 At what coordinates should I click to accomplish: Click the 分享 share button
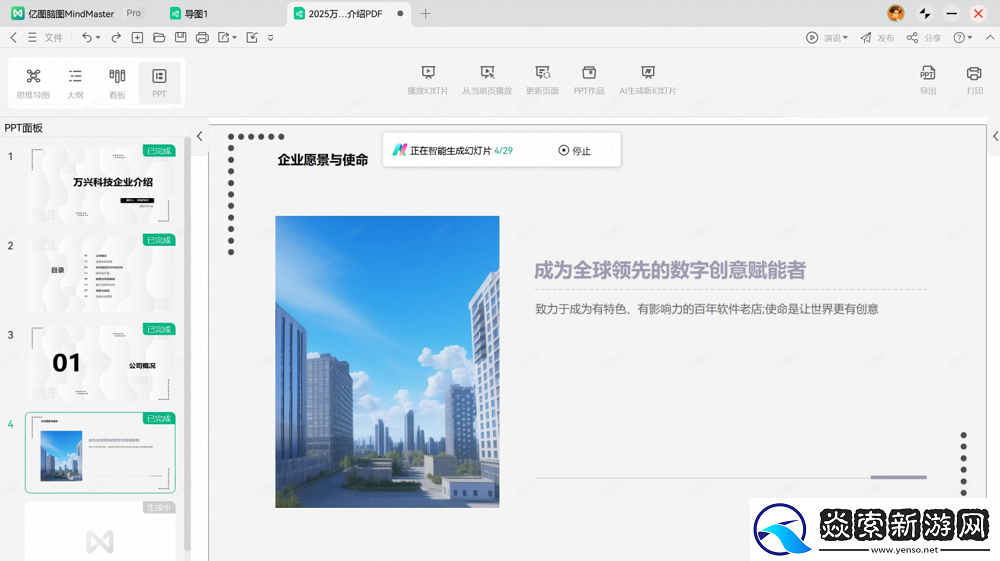coord(924,38)
